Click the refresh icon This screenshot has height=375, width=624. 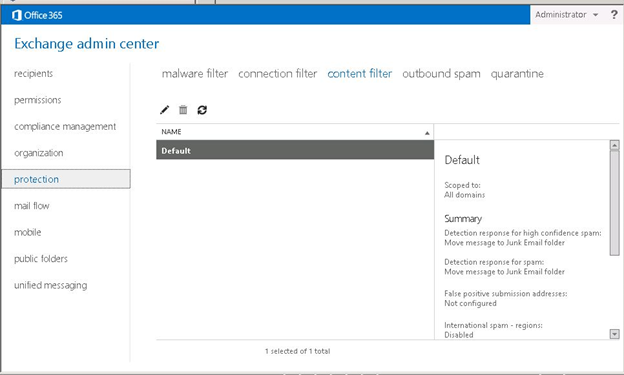(x=202, y=110)
